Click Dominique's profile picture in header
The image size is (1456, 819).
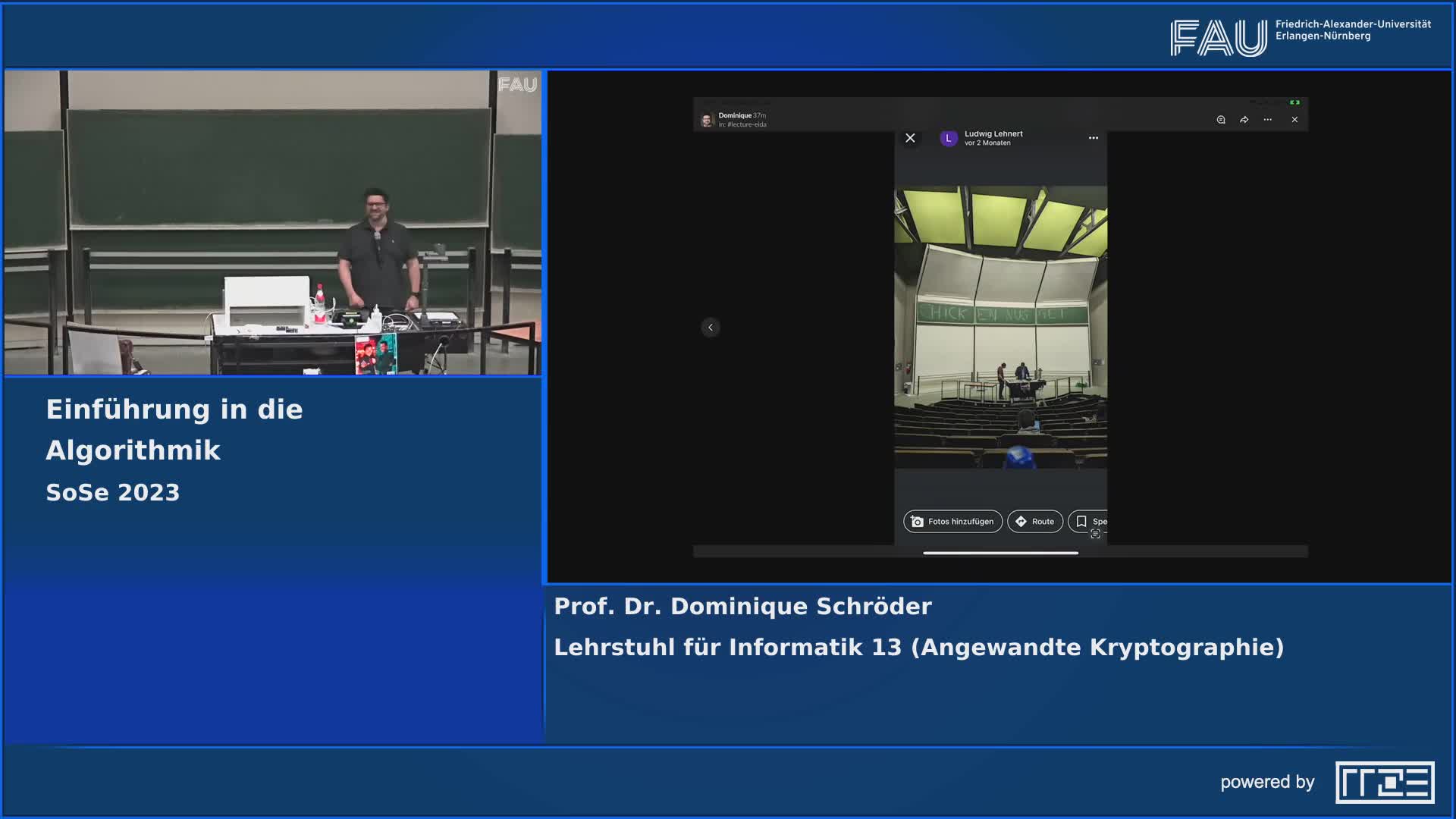707,120
